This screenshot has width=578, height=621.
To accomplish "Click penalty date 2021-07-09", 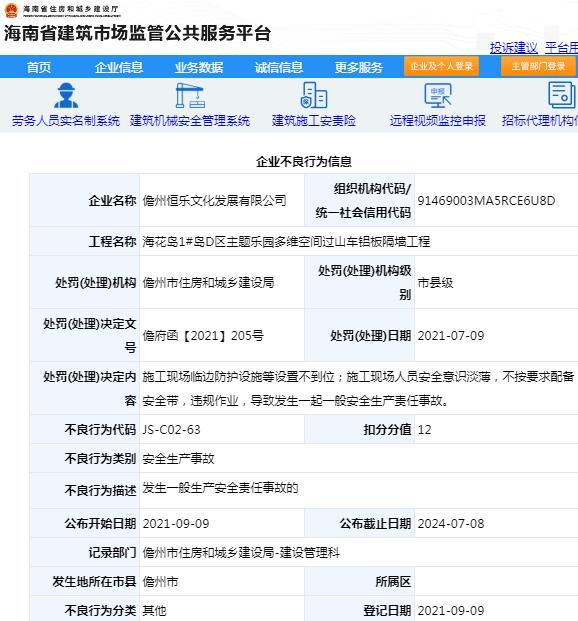I will (451, 336).
